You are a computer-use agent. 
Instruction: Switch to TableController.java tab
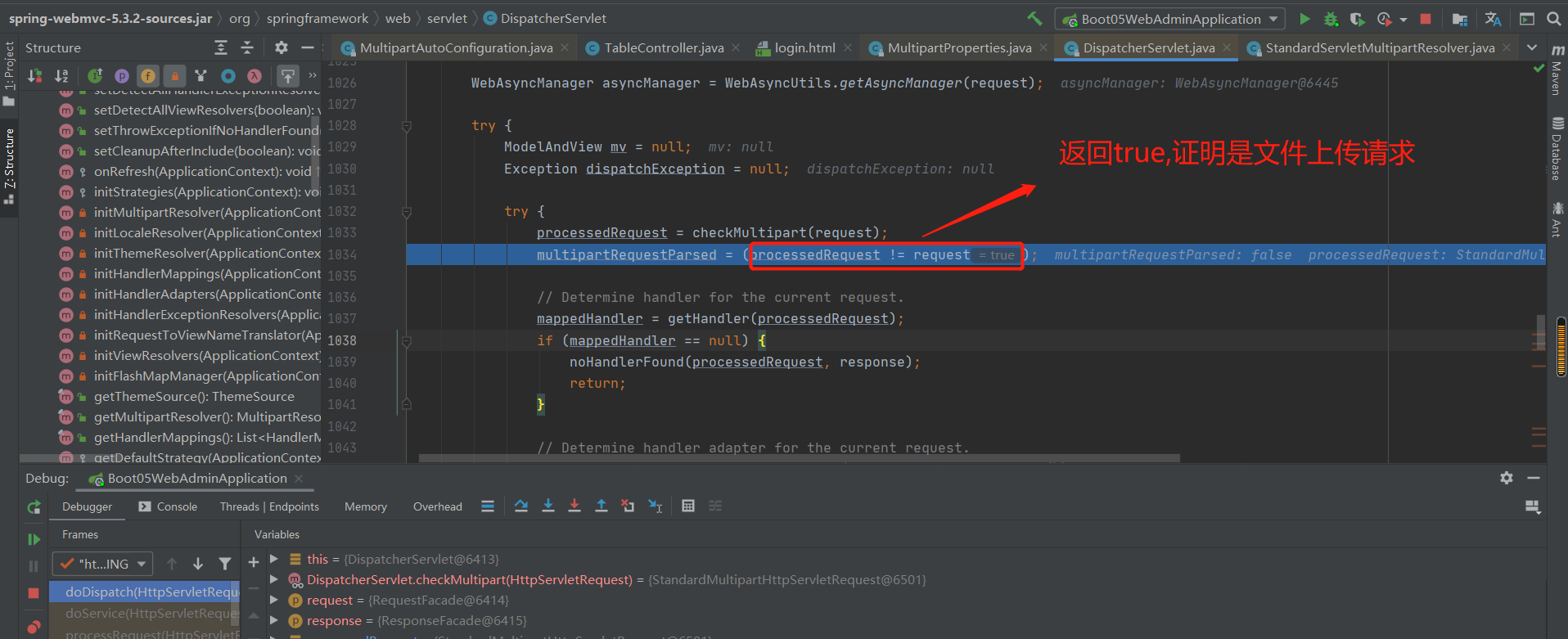[x=664, y=48]
